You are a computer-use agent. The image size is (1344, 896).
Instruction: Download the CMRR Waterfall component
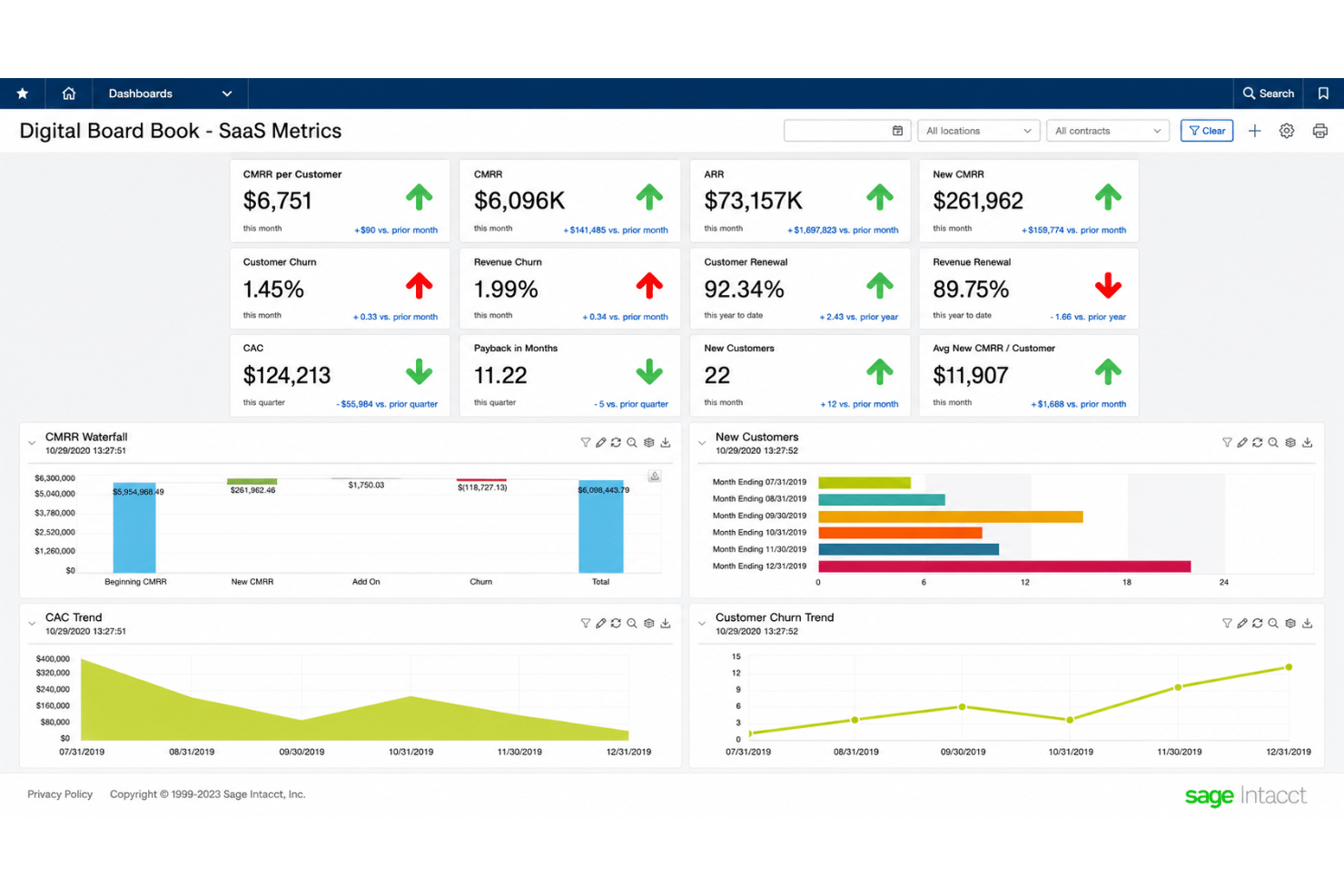[666, 442]
